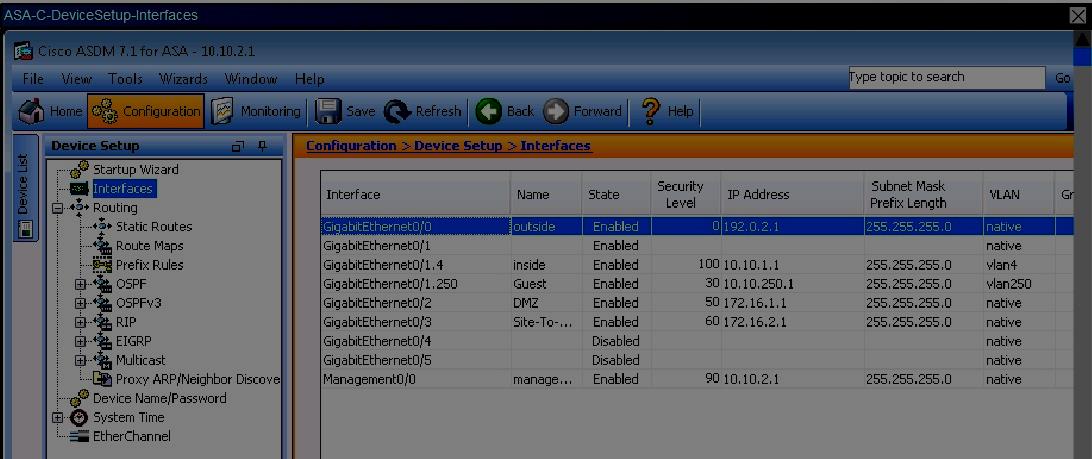Expand the RIP branch

pyautogui.click(x=80, y=322)
